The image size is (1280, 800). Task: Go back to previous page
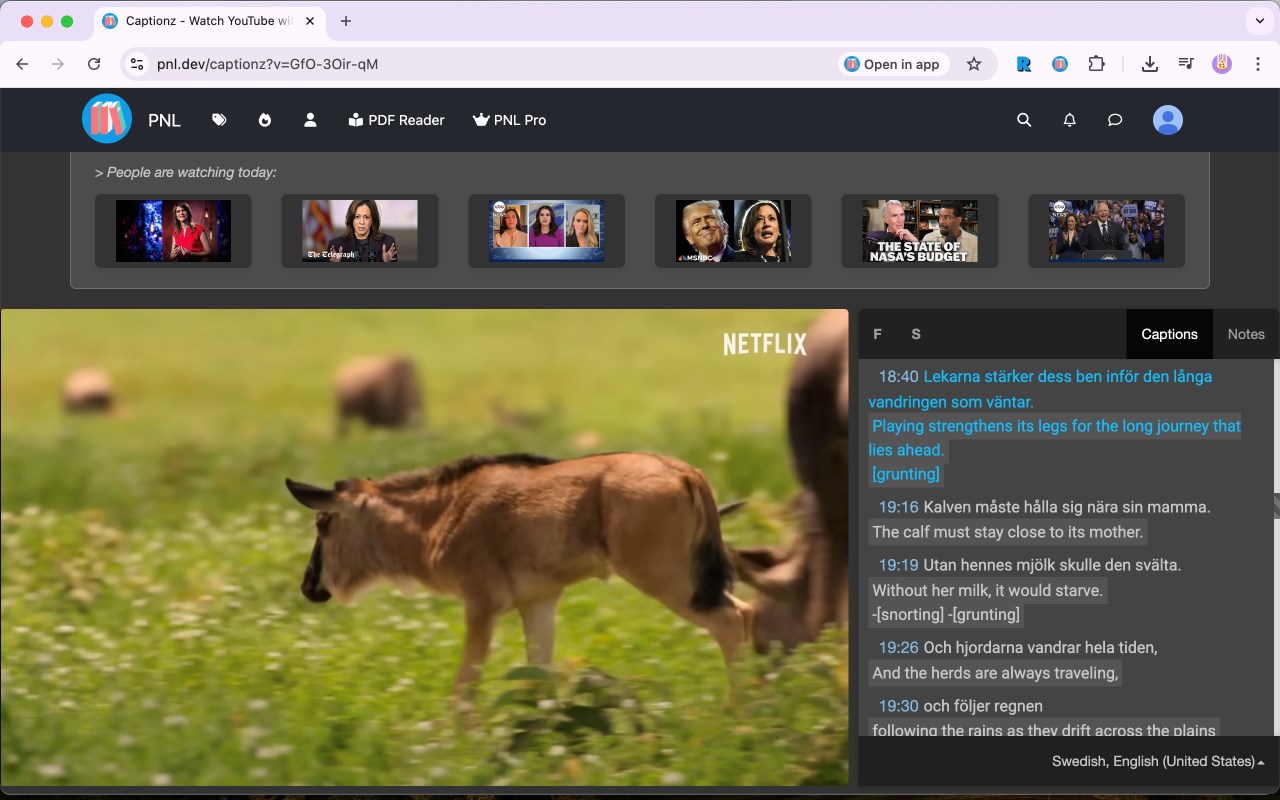coord(22,64)
